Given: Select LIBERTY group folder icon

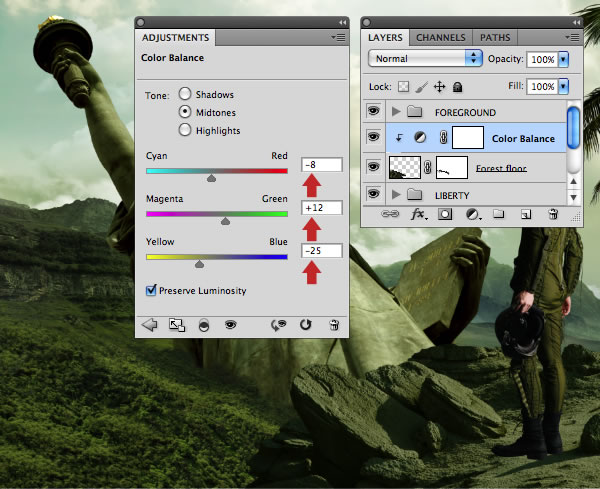Looking at the screenshot, I should (x=414, y=195).
